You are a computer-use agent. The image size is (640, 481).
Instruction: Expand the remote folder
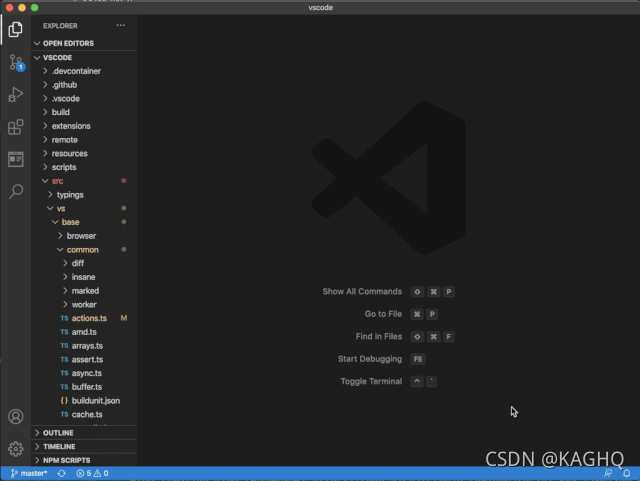(84, 140)
